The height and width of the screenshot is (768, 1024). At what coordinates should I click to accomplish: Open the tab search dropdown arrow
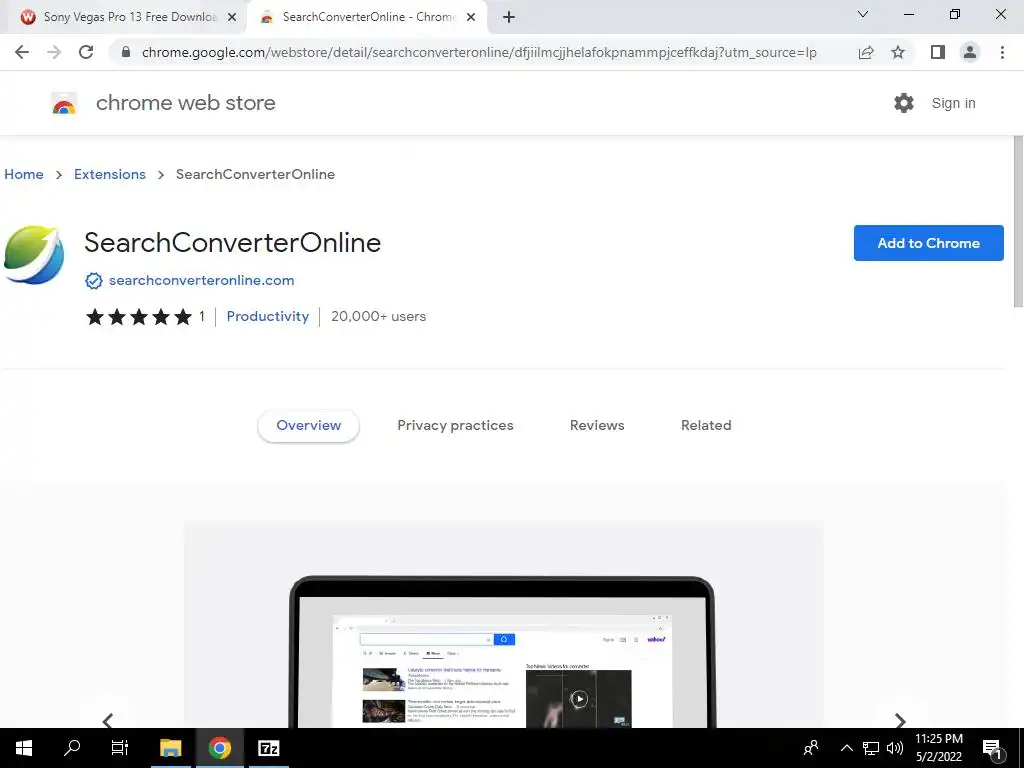pyautogui.click(x=863, y=14)
